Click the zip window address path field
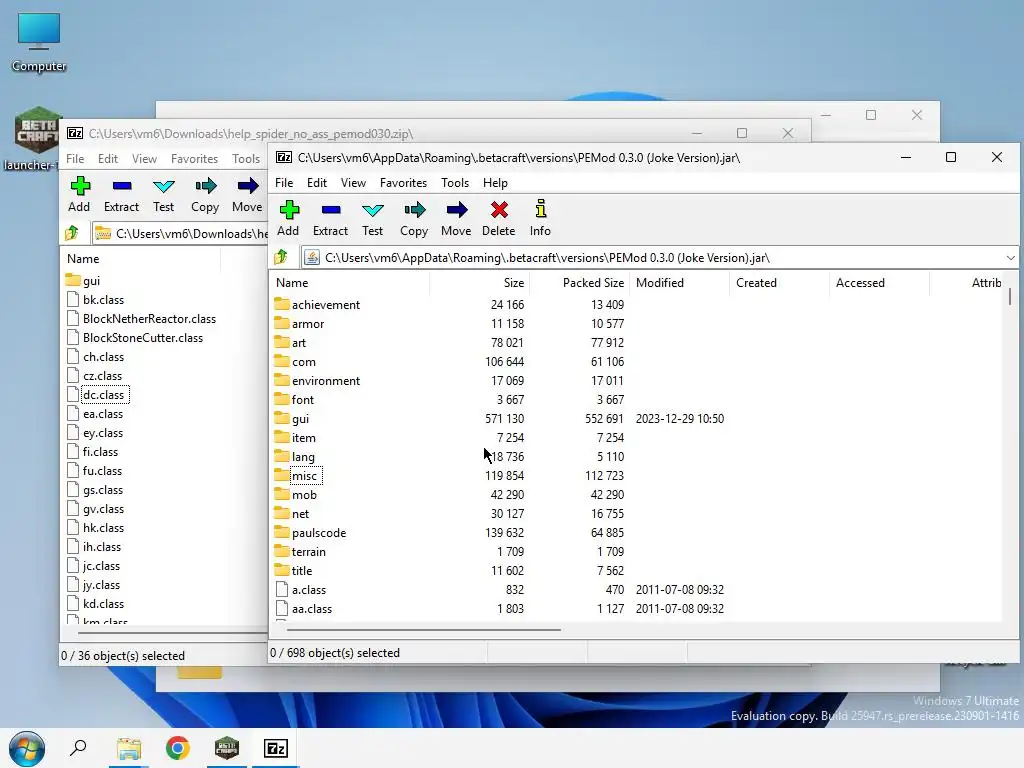Screen dimensions: 1024x768 (x=180, y=233)
